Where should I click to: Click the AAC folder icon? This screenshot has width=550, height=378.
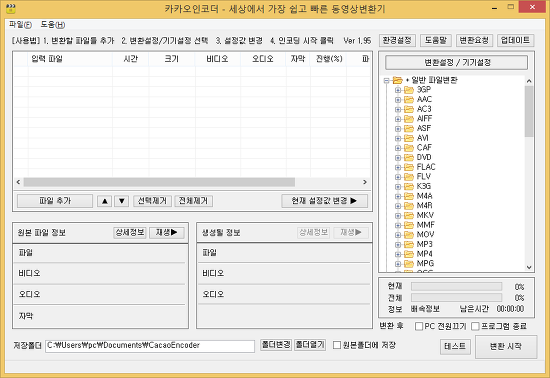click(409, 100)
